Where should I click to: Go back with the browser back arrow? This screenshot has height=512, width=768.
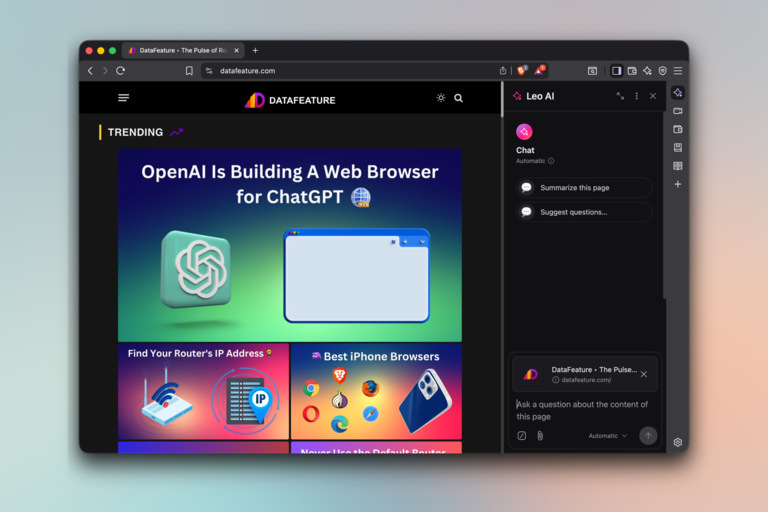90,71
